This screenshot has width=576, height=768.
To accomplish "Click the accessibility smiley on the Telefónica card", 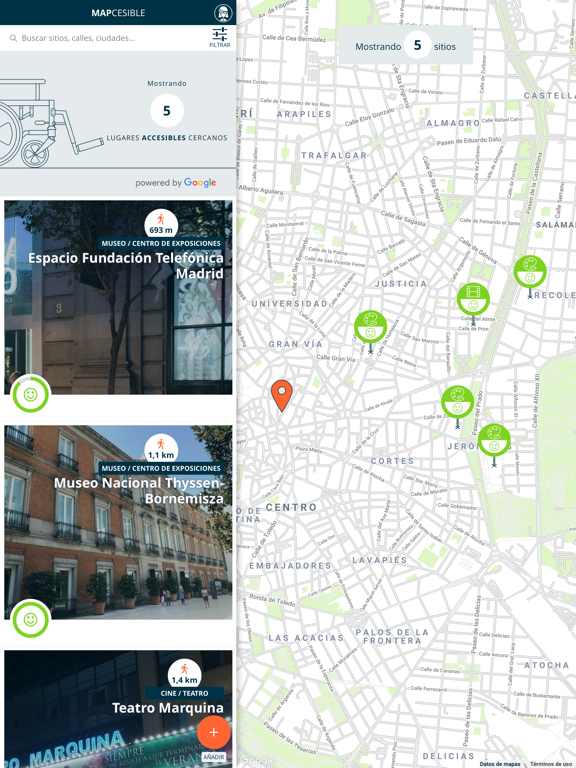I will 30,394.
